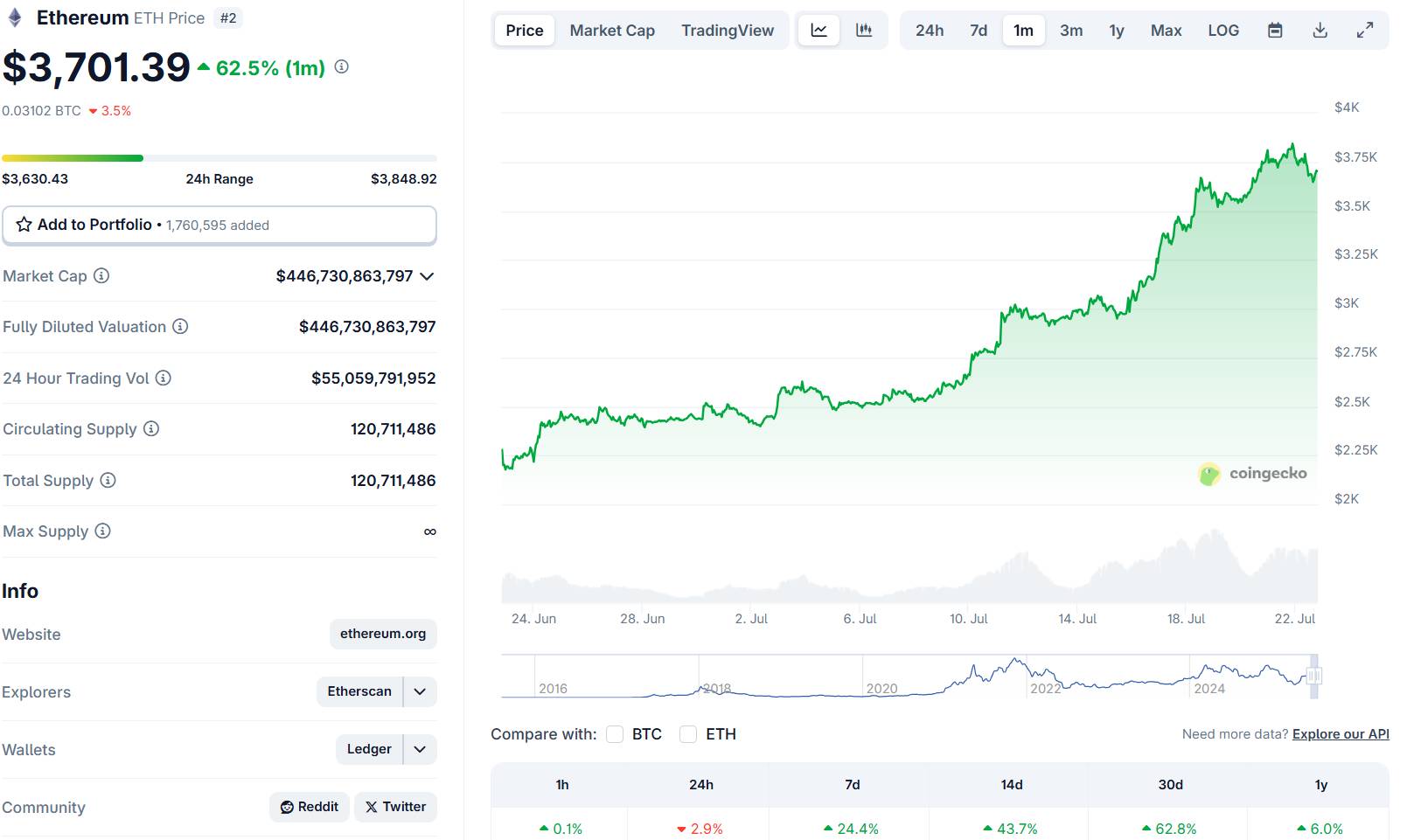The width and height of the screenshot is (1407, 840).
Task: Download the chart data
Action: tap(1320, 31)
